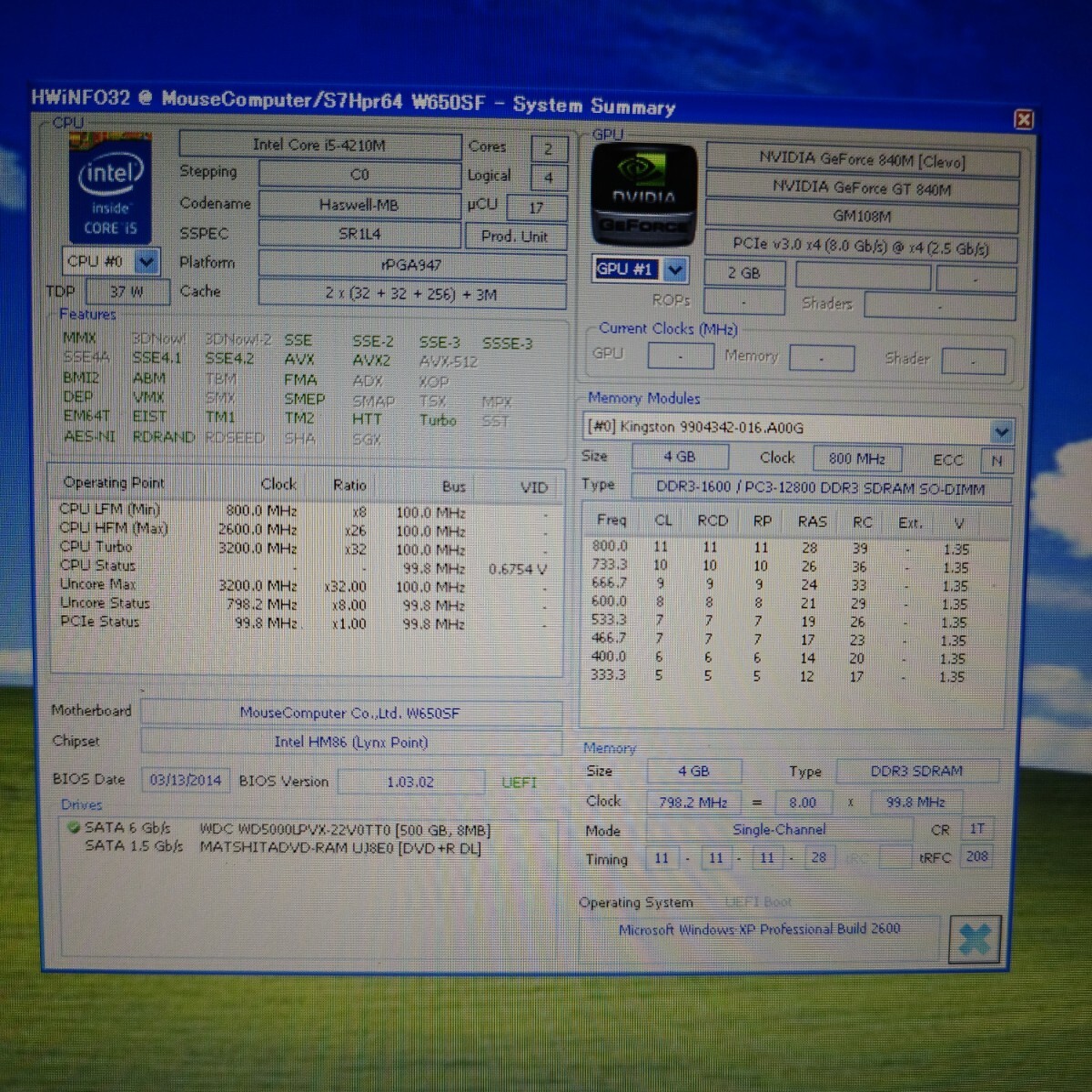Click the DDR3 SDRAM memory type field
The width and height of the screenshot is (1092, 1092).
916,772
